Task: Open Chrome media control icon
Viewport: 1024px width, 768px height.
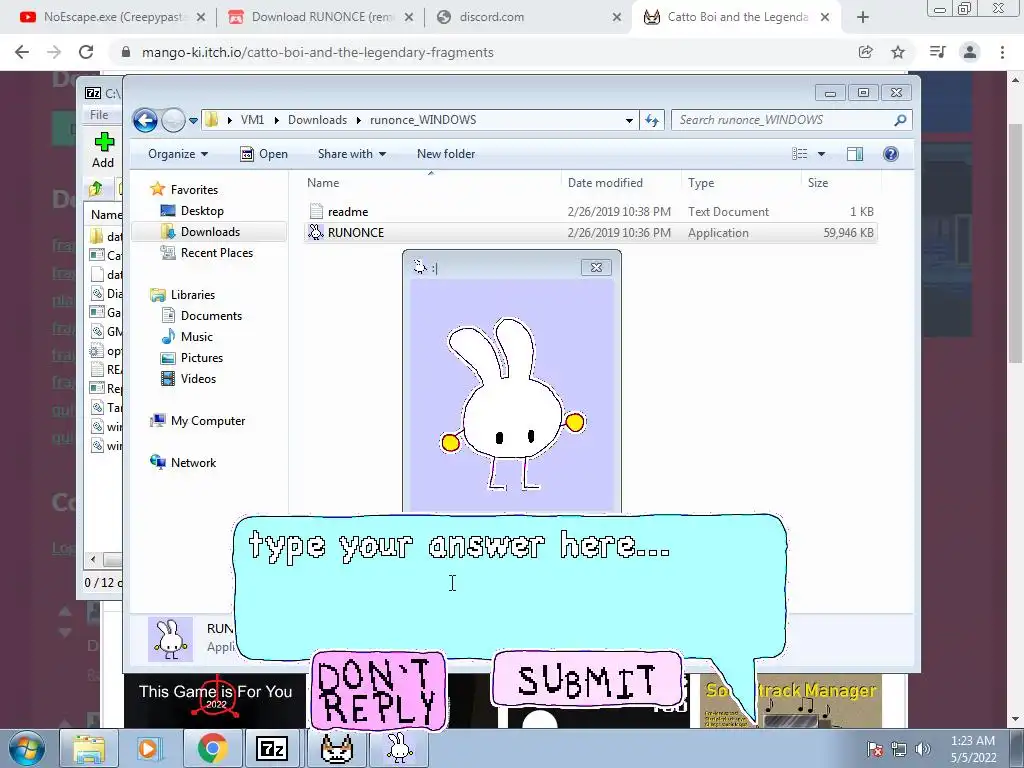Action: coord(937,52)
